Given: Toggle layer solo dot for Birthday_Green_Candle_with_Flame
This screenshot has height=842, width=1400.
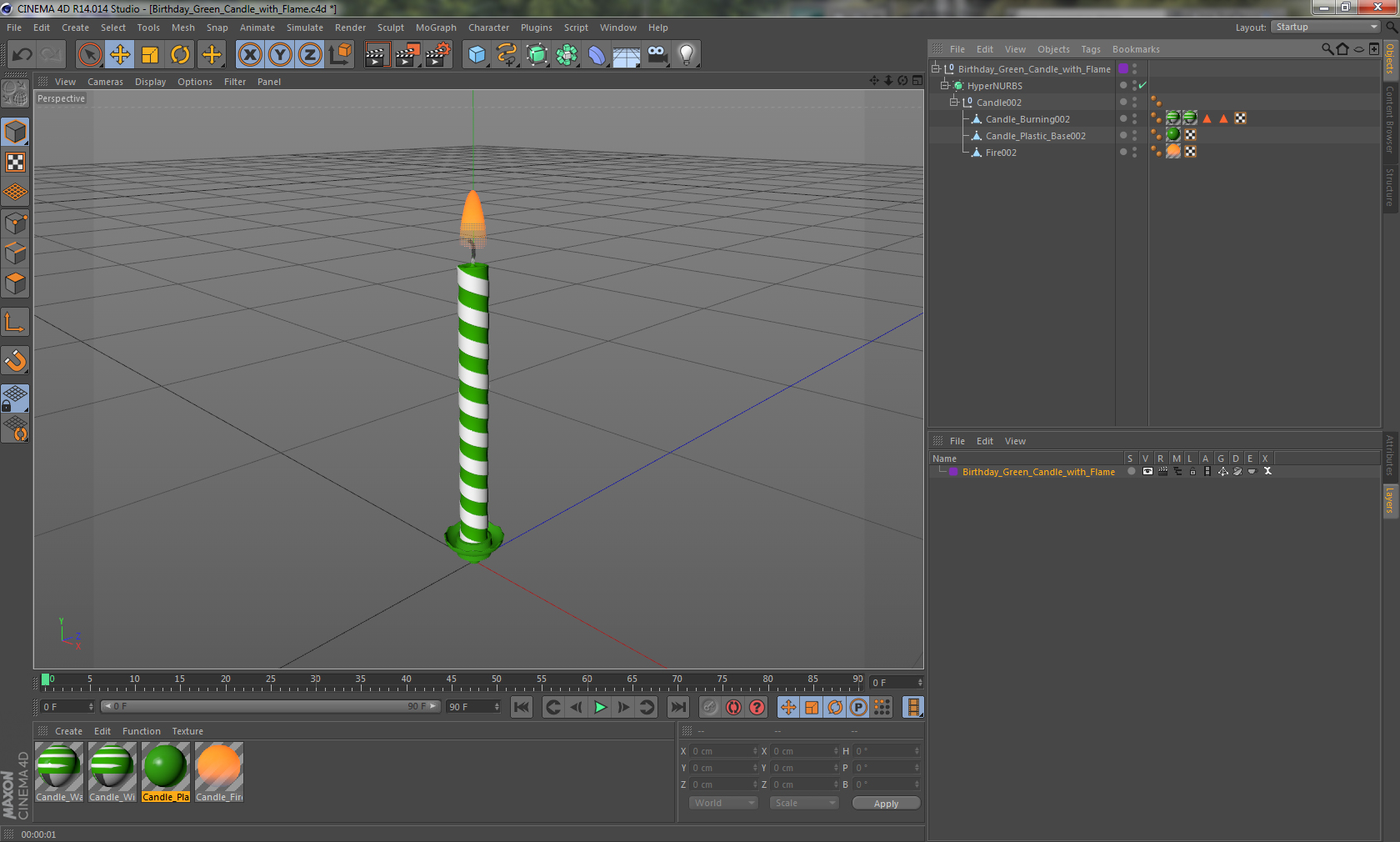Looking at the screenshot, I should [1131, 472].
